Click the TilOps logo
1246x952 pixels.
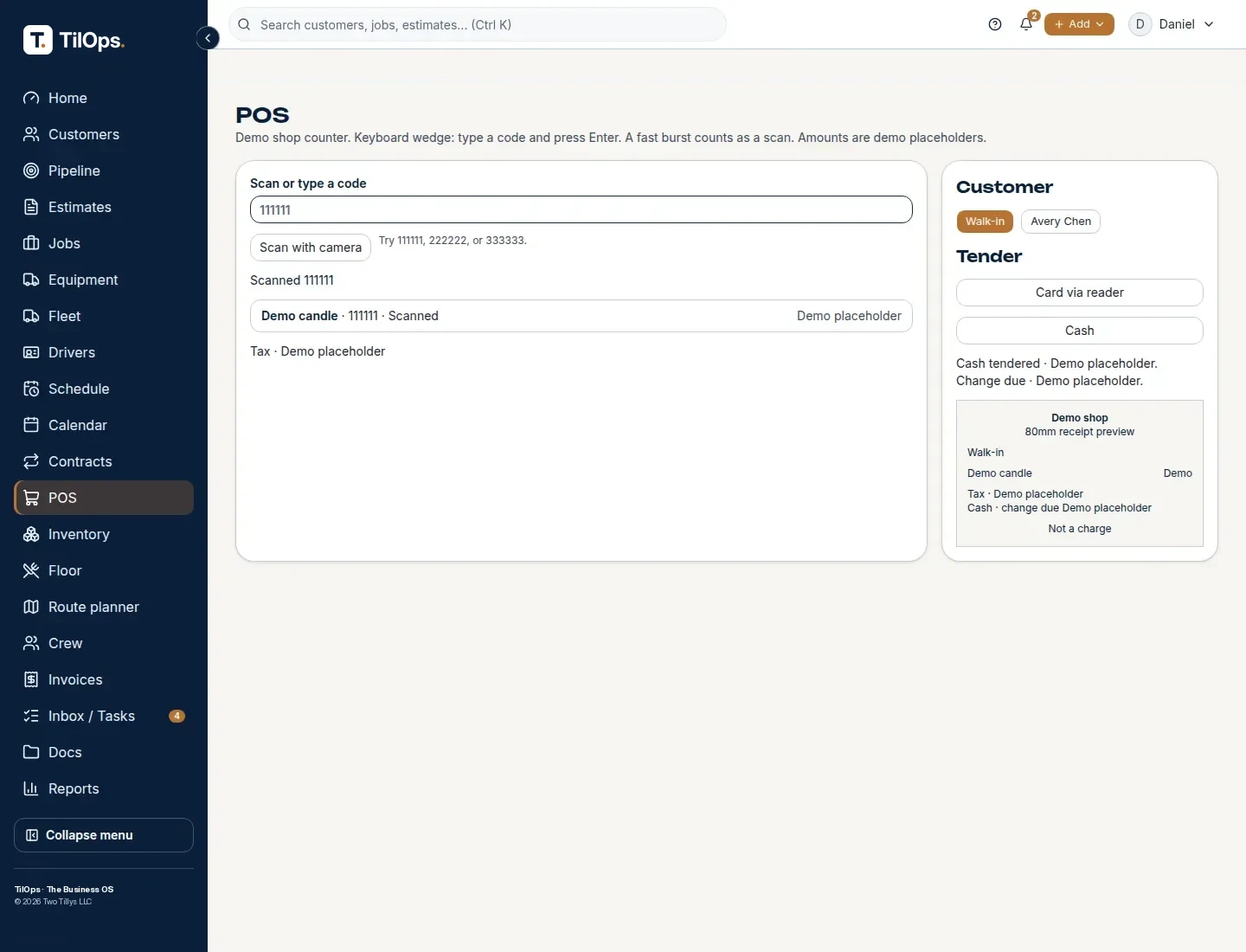(74, 40)
